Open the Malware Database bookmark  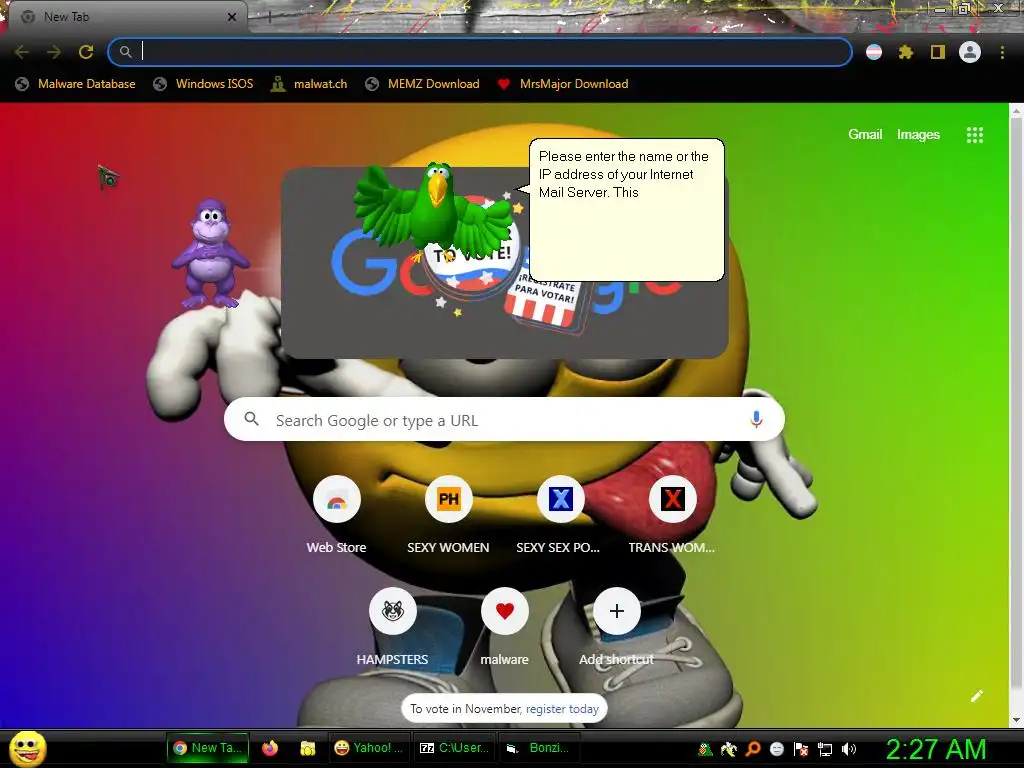click(x=76, y=84)
